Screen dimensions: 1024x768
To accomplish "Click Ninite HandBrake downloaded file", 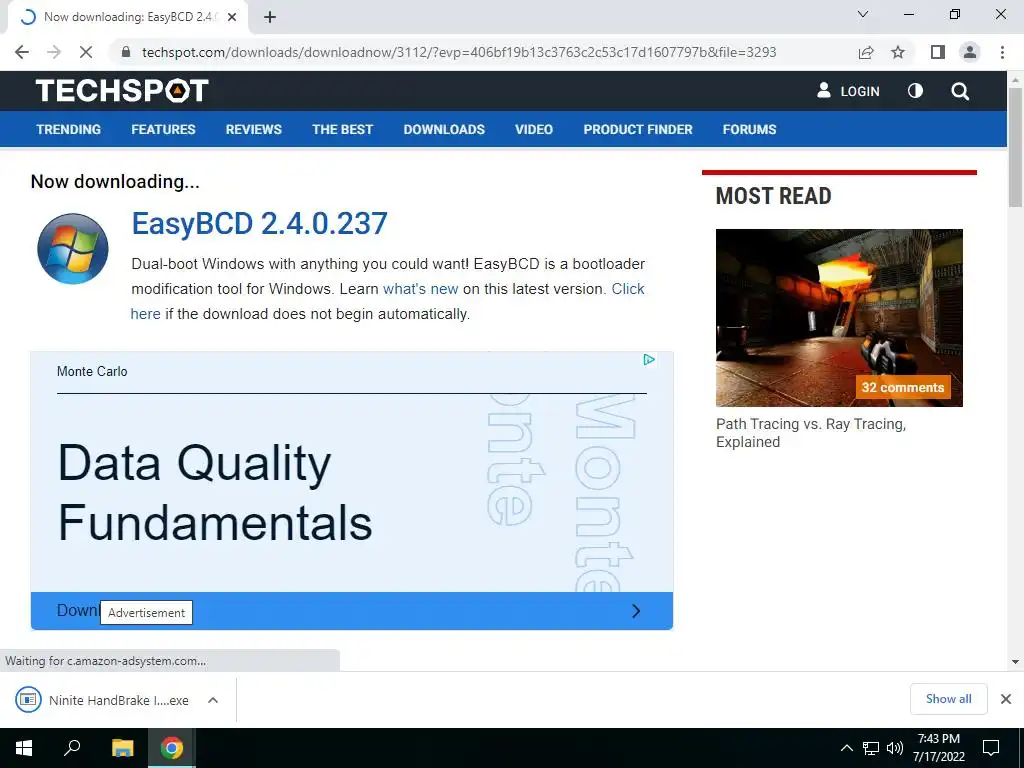I will tap(104, 700).
